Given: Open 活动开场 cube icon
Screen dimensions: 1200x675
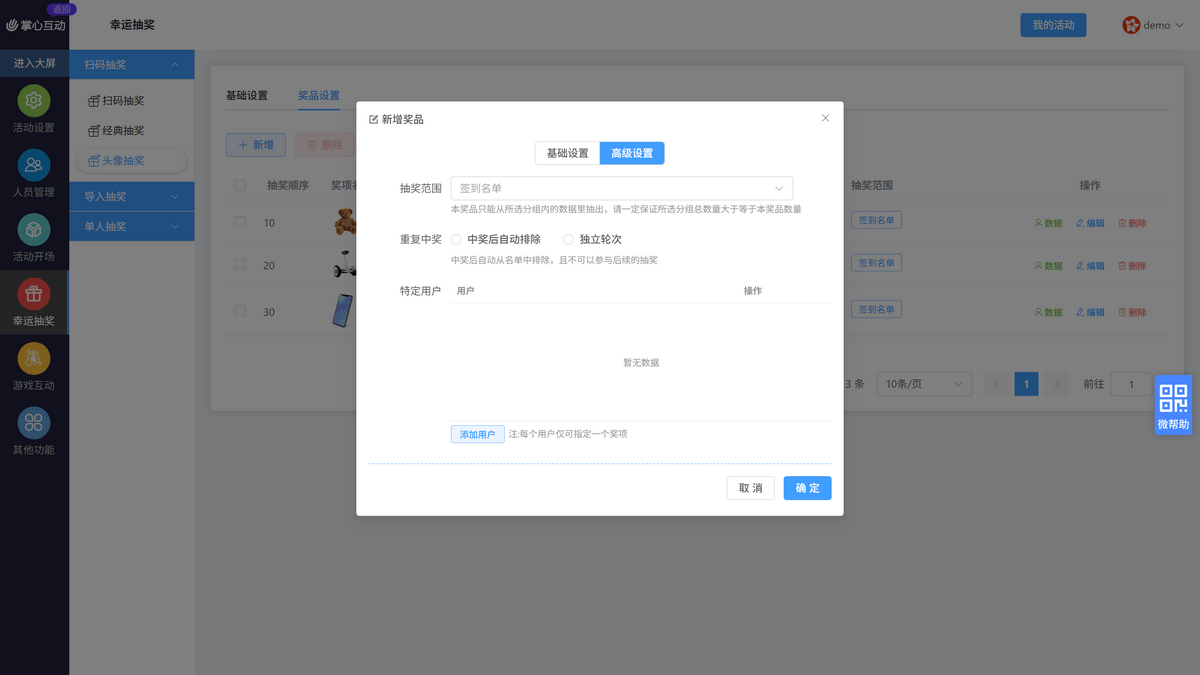Looking at the screenshot, I should pyautogui.click(x=34, y=230).
